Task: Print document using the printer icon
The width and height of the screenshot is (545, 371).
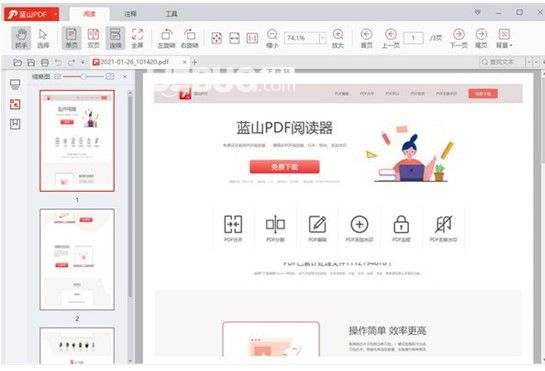Action: click(x=45, y=62)
